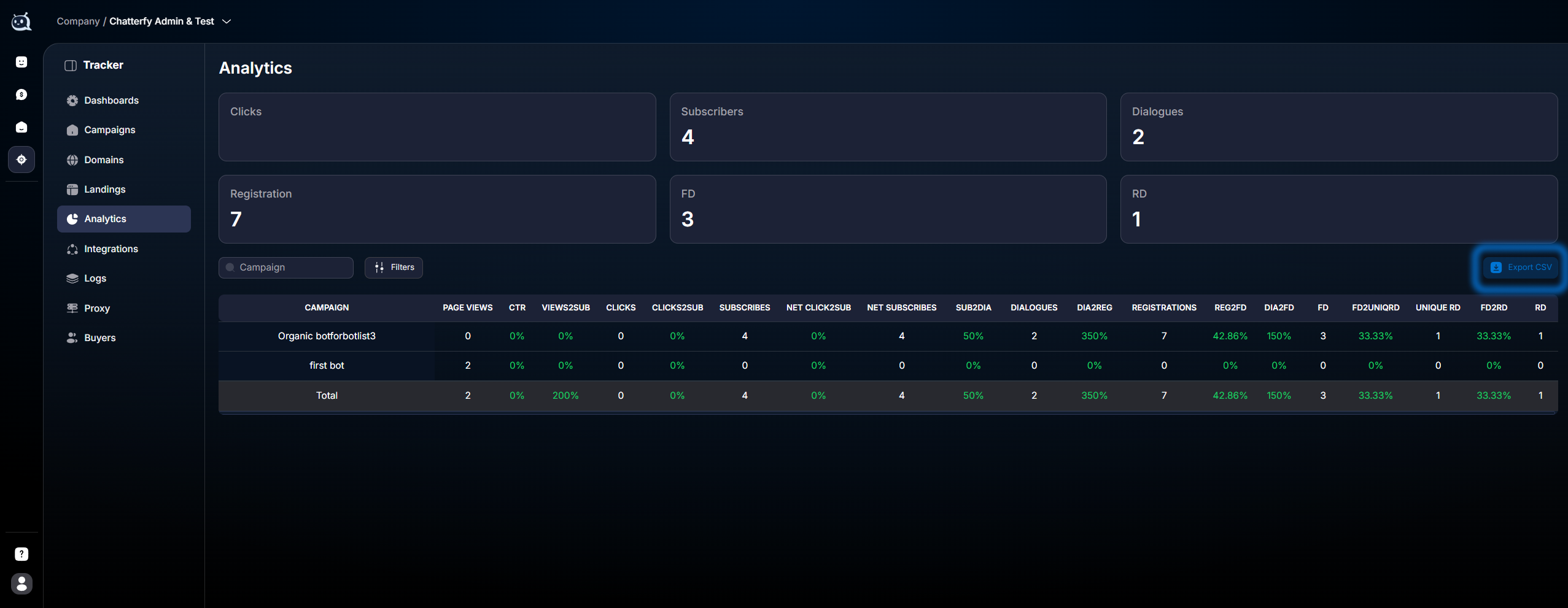Click the Dashboards gear icon
Image resolution: width=1568 pixels, height=608 pixels.
72,101
